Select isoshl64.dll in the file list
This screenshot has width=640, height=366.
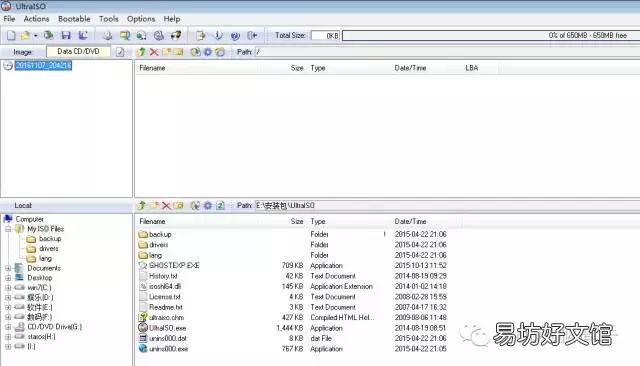[x=165, y=286]
